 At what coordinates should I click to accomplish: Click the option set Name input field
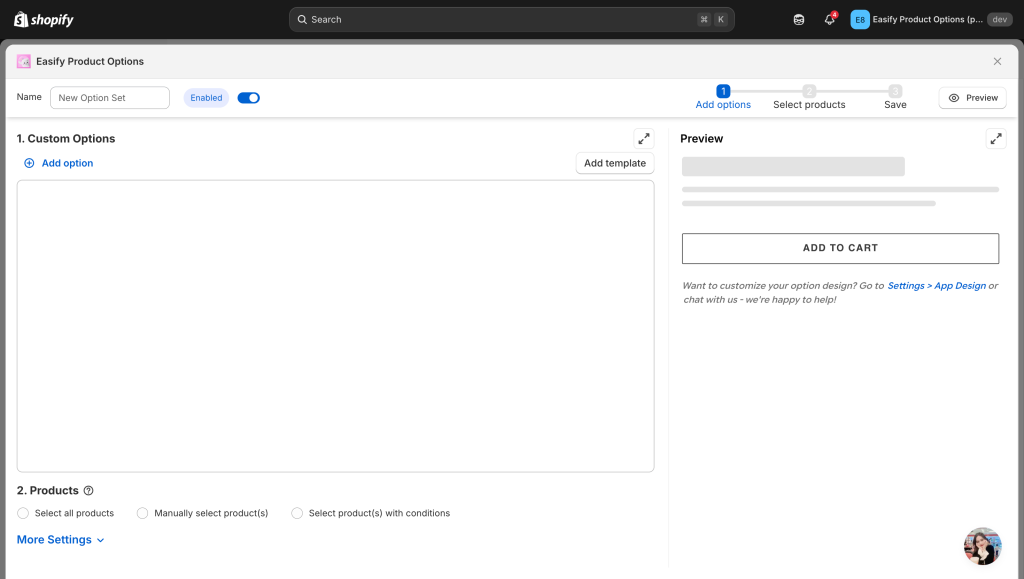(x=110, y=98)
